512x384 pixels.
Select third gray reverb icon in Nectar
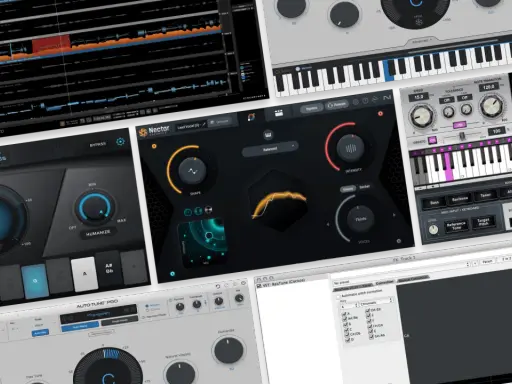click(x=208, y=210)
